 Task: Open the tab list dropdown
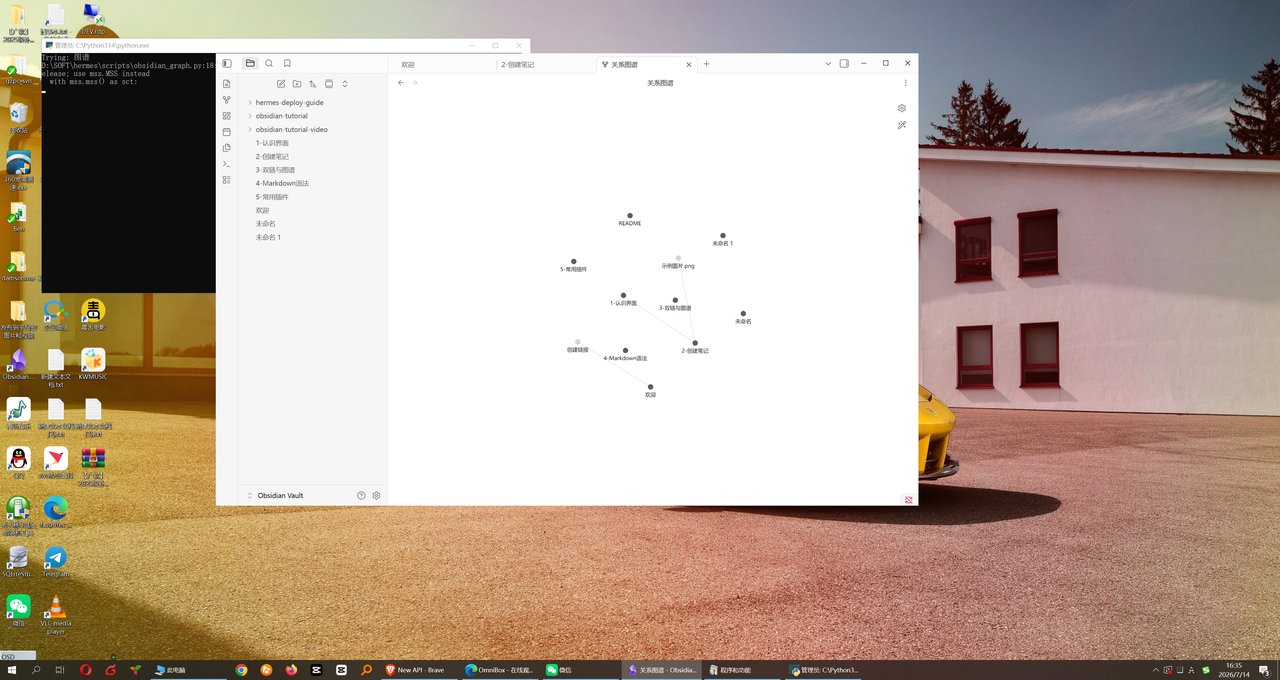click(828, 63)
